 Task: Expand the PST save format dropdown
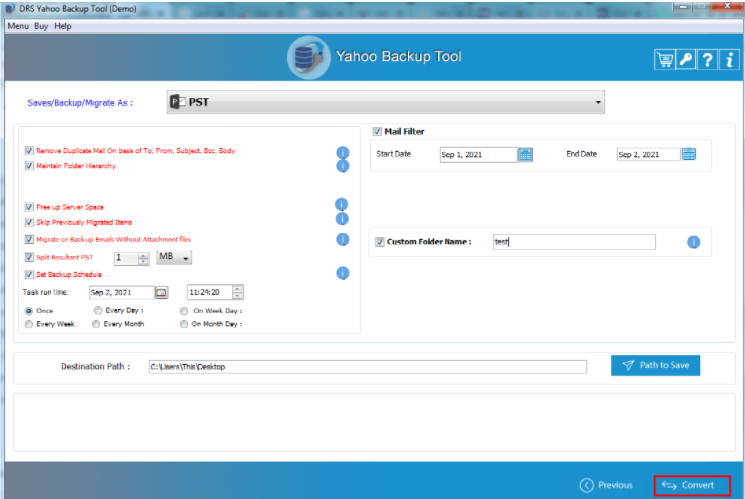click(386, 102)
